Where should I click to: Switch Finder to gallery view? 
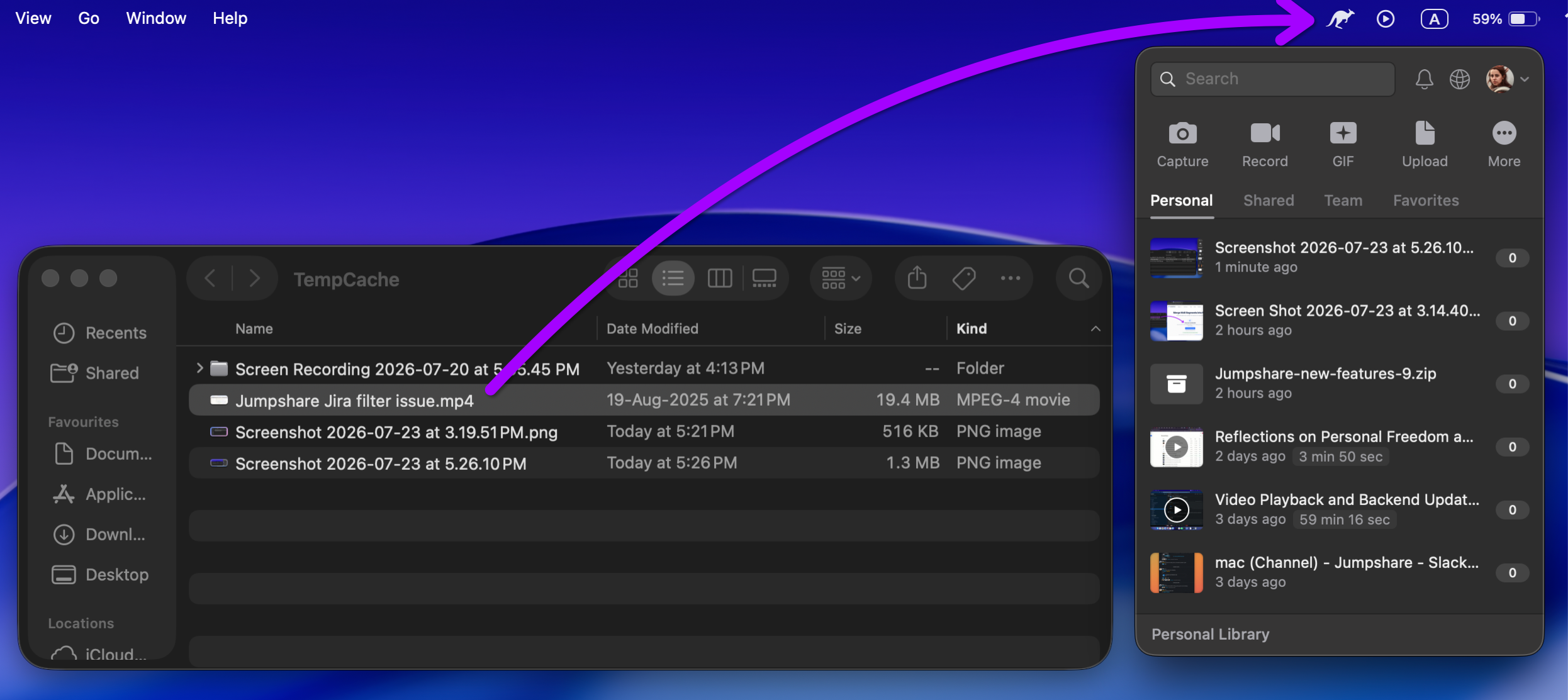[x=764, y=278]
